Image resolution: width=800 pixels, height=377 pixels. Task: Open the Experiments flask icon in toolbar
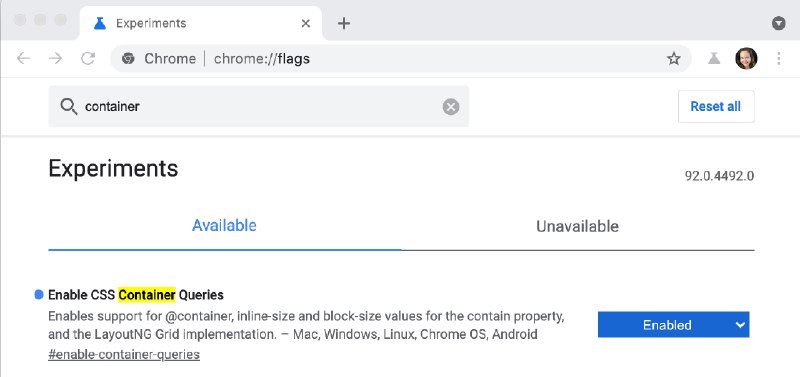(714, 59)
